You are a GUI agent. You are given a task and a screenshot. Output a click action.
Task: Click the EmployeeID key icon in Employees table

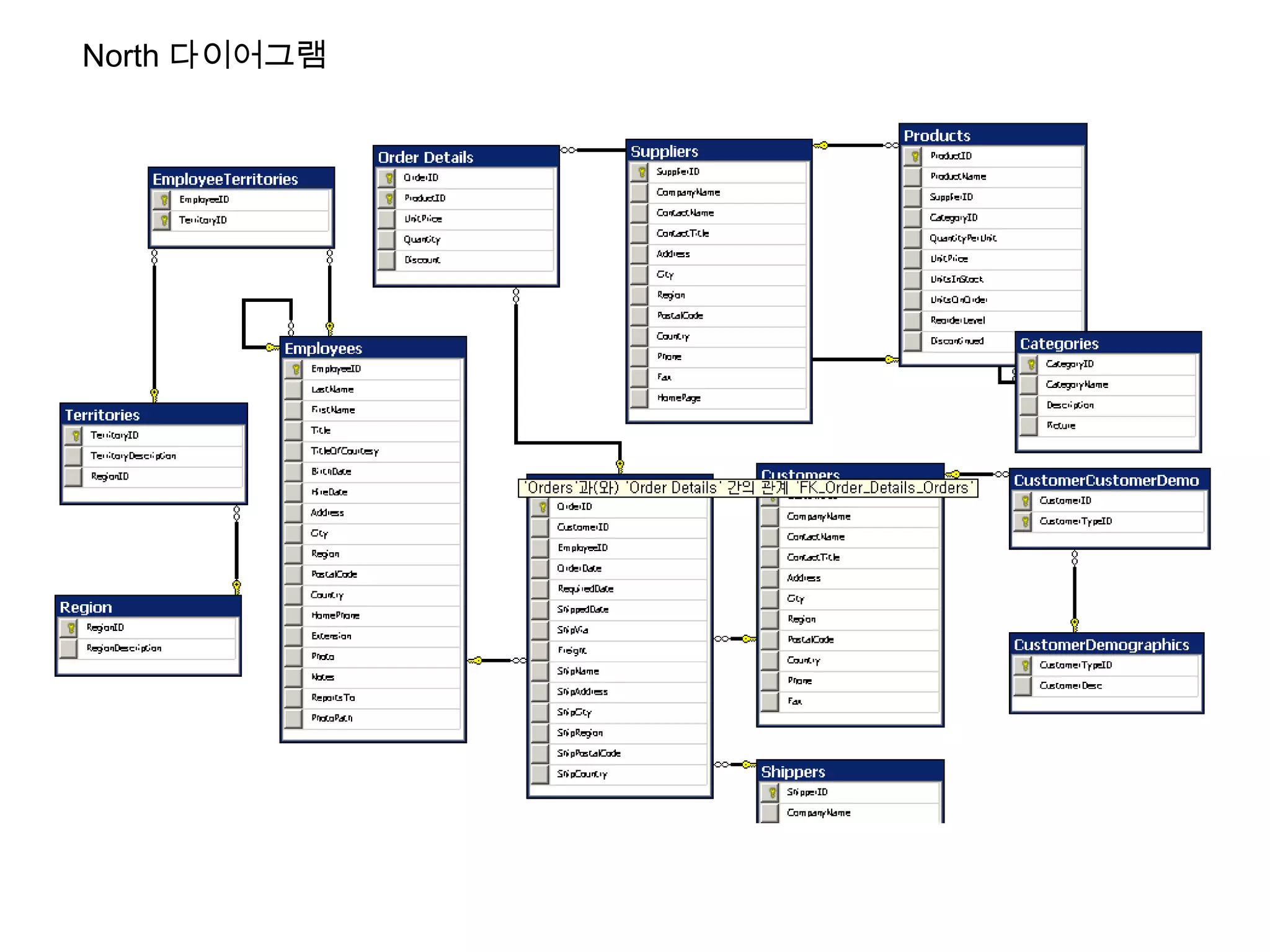coord(295,369)
